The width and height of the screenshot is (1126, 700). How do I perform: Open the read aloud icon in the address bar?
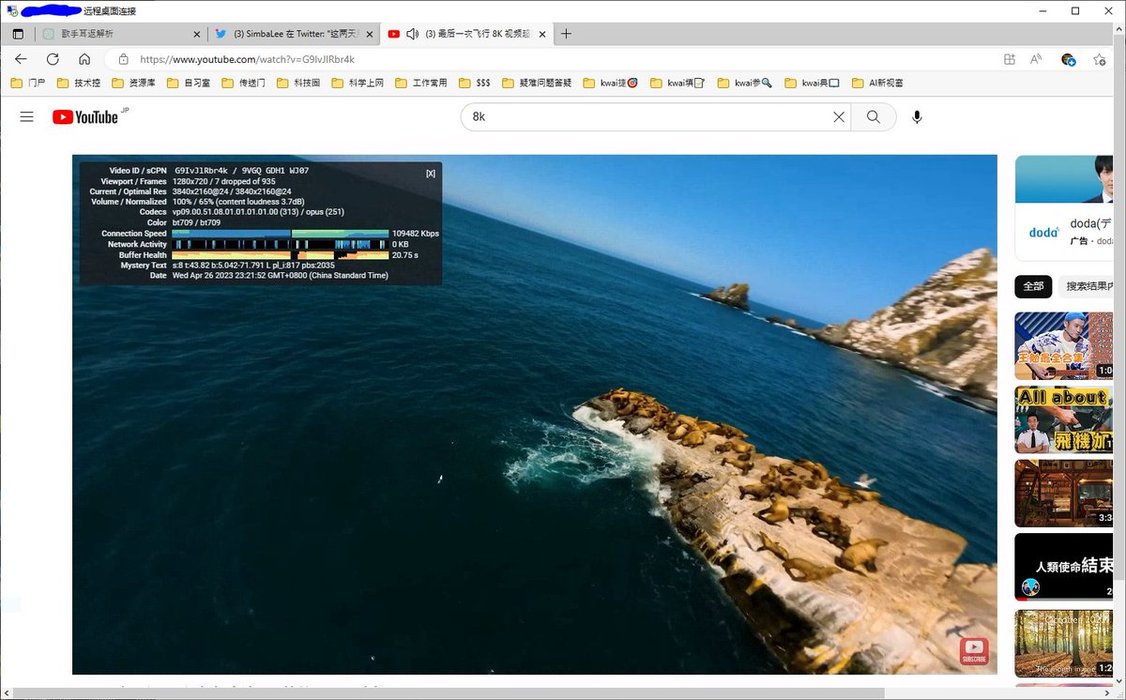coord(1036,59)
